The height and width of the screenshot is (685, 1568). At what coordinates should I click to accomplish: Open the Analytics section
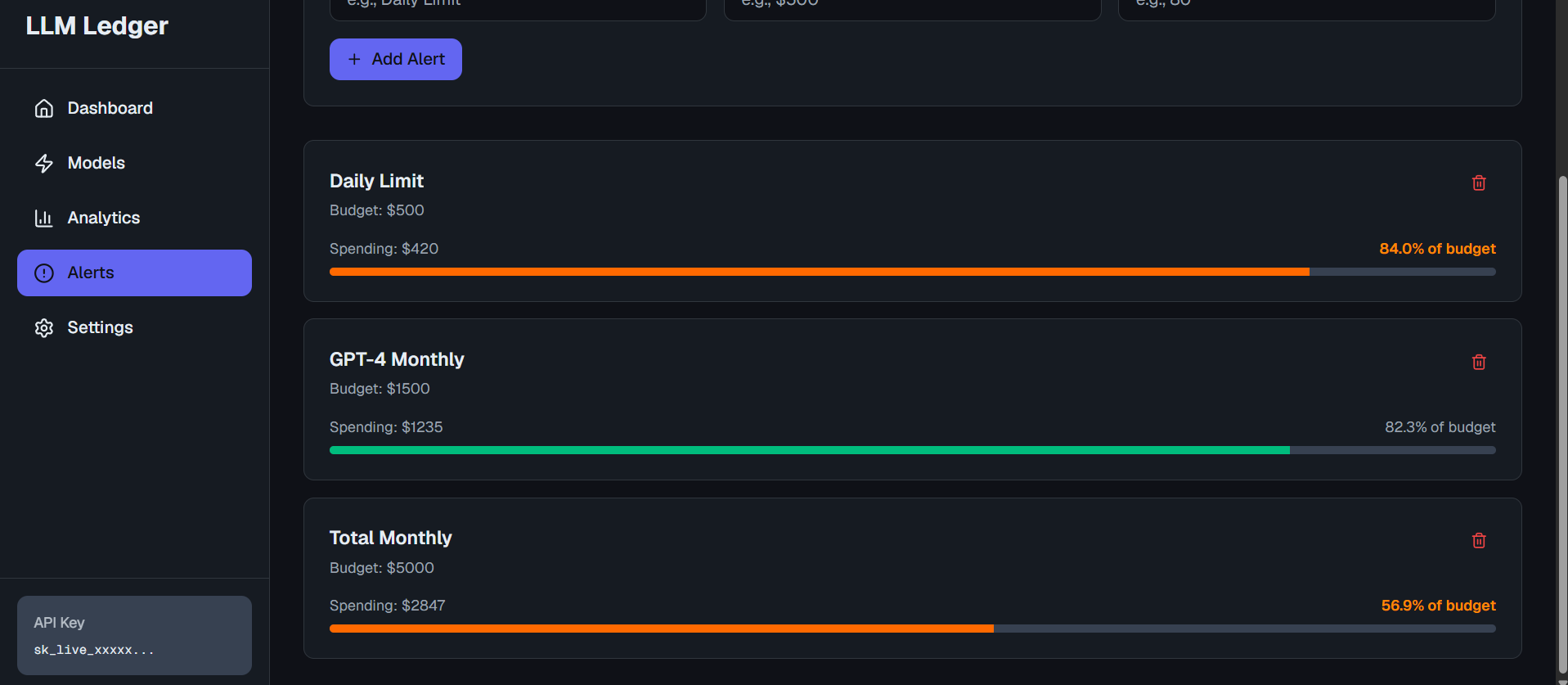pyautogui.click(x=134, y=218)
